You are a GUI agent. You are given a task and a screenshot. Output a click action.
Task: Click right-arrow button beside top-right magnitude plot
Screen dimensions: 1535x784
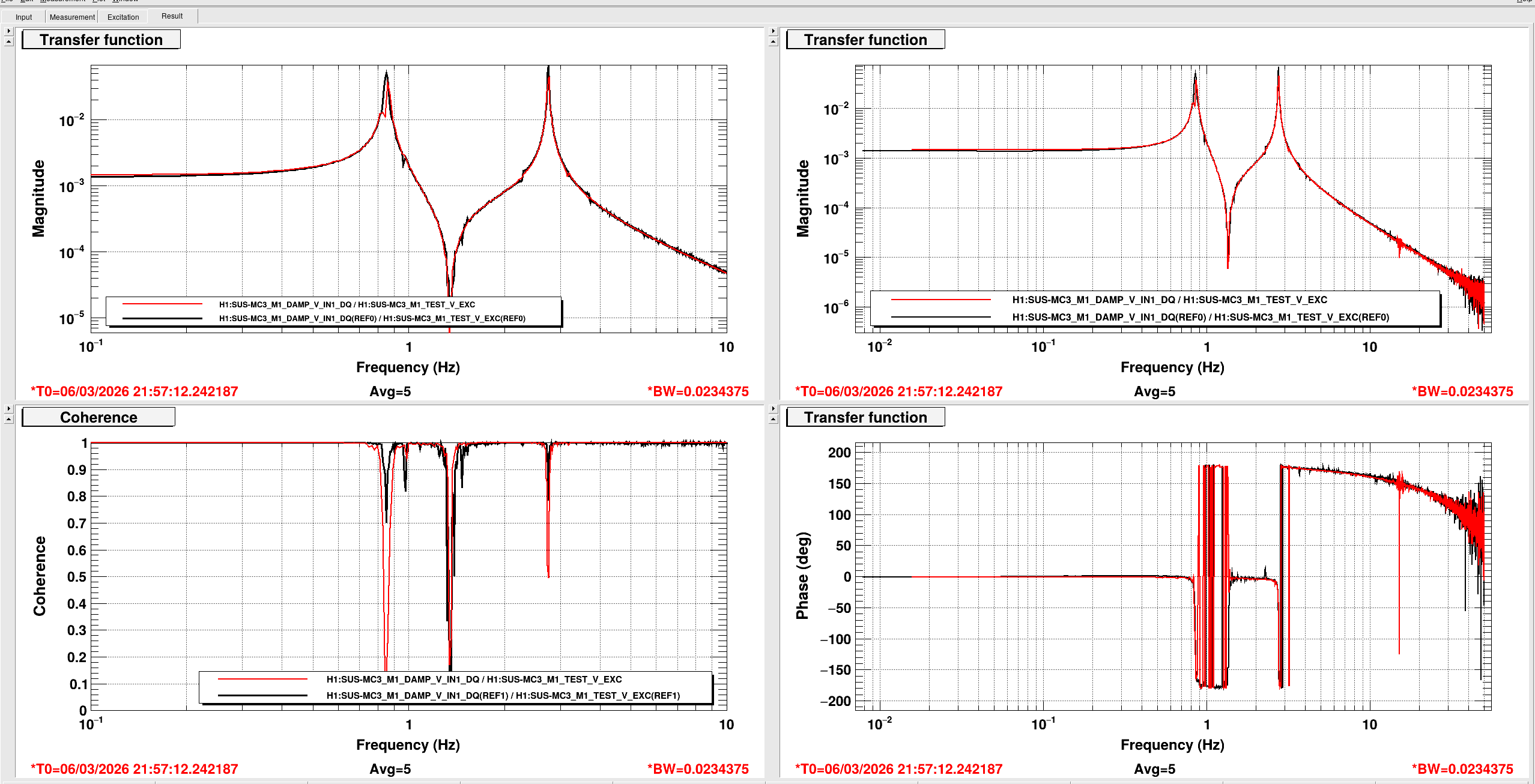[773, 31]
